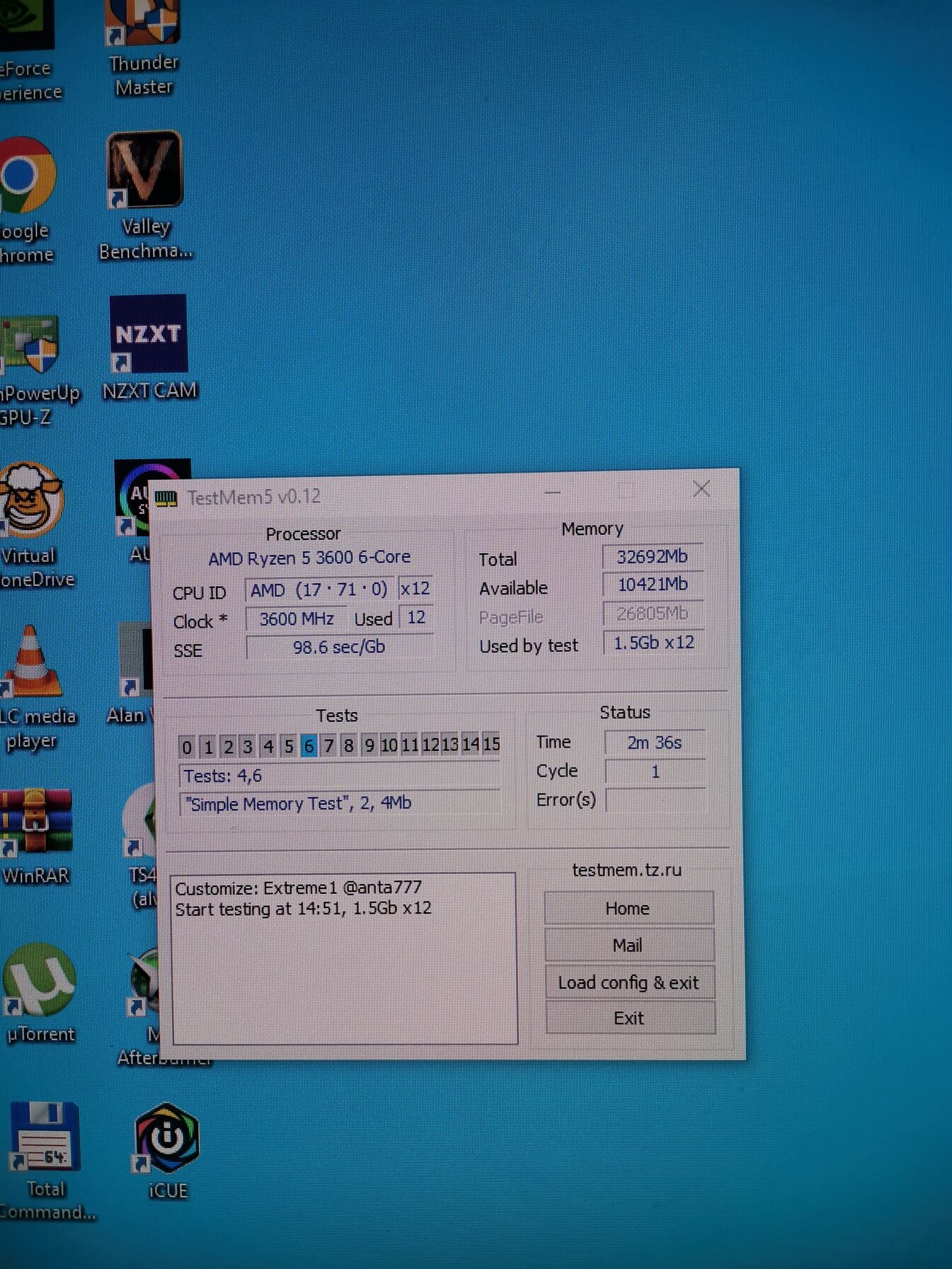The width and height of the screenshot is (952, 1269).
Task: Click the empty Error(s) field
Action: [x=656, y=800]
